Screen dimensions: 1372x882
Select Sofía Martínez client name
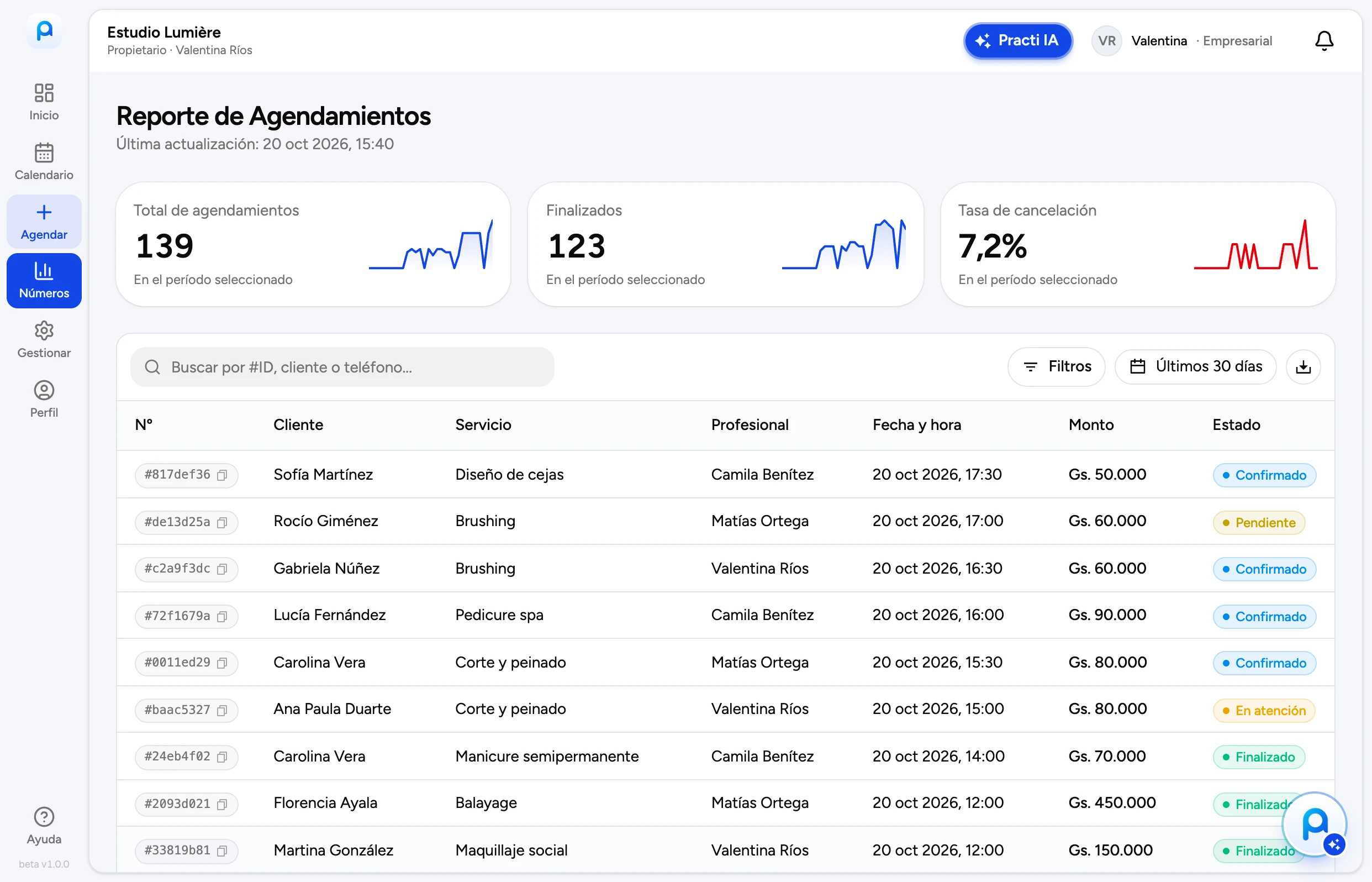[324, 474]
